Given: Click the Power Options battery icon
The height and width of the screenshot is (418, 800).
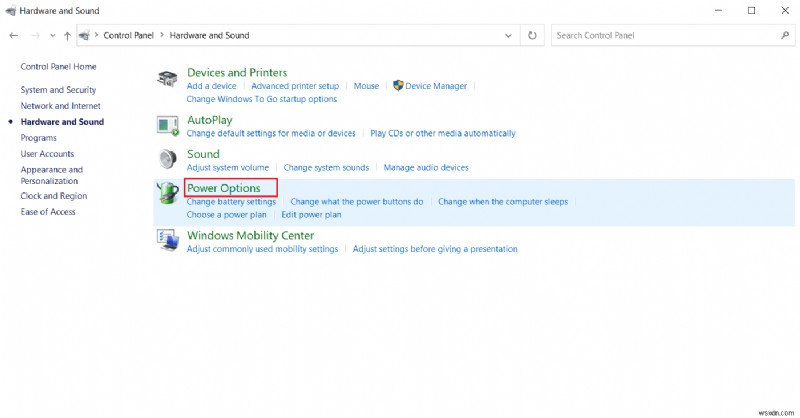Looking at the screenshot, I should [167, 193].
